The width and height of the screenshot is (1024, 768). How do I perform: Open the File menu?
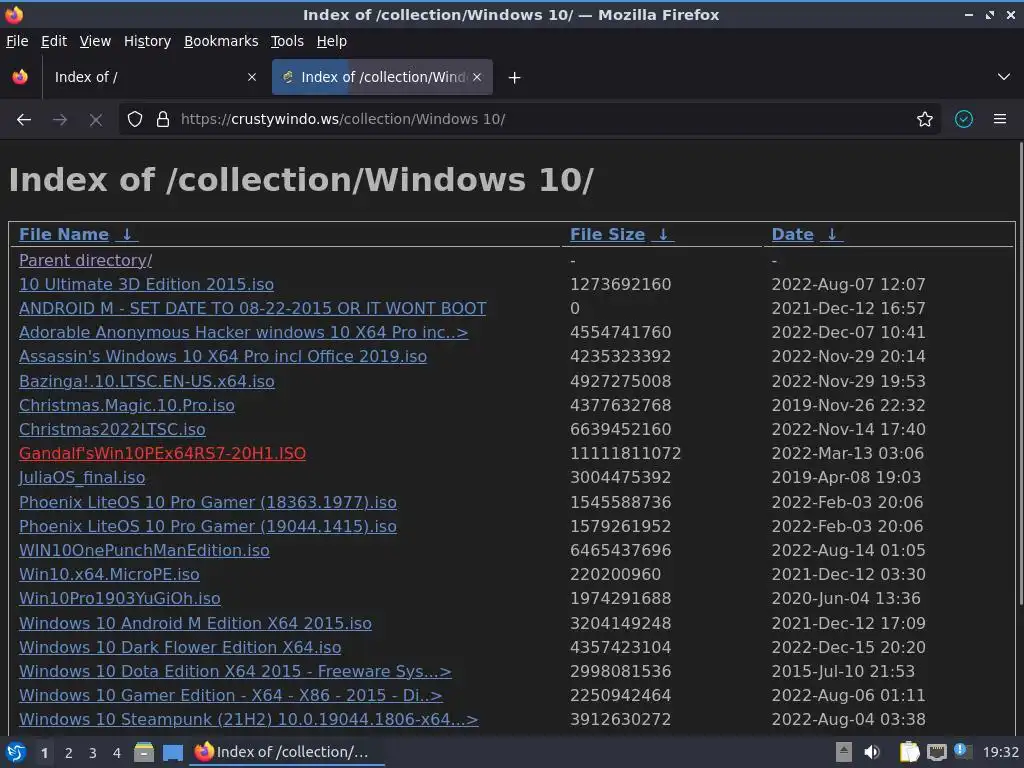pos(17,41)
